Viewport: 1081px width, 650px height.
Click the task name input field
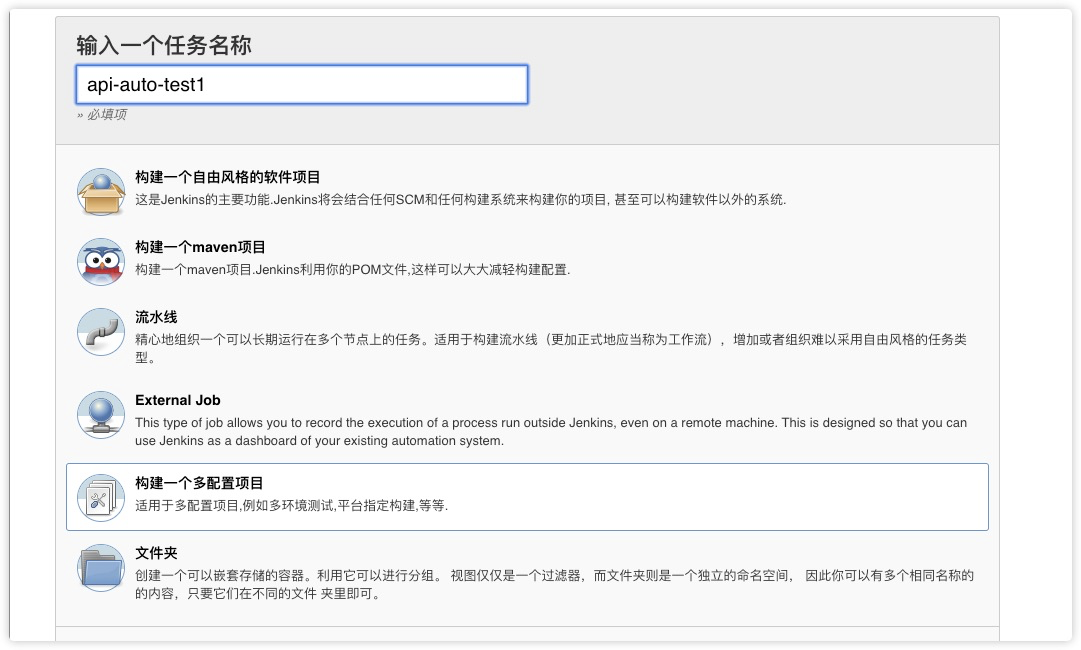tap(302, 85)
